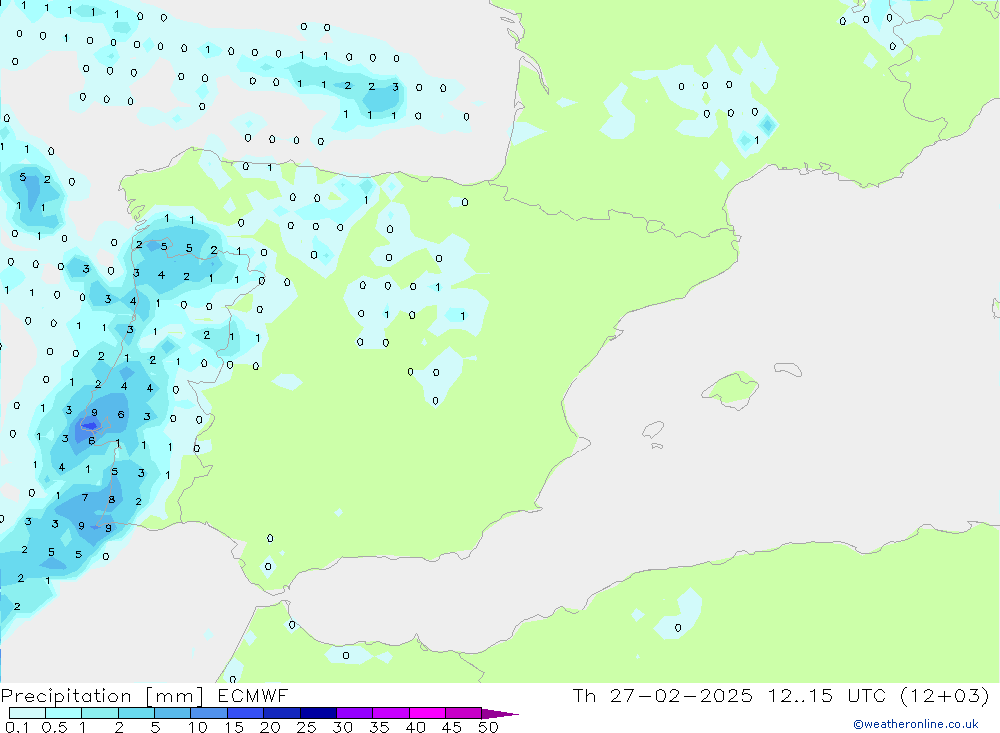The width and height of the screenshot is (1000, 733).
Task: Click the '50' legend scale label
Action: (488, 727)
